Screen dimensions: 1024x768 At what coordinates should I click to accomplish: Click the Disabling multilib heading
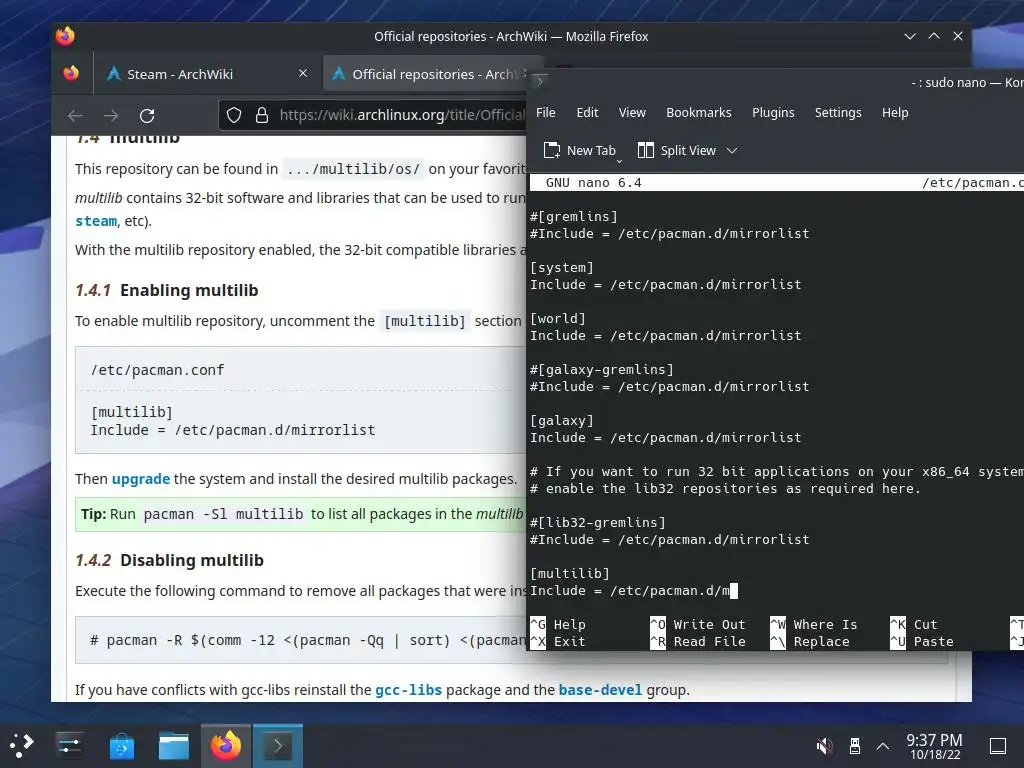pos(191,560)
